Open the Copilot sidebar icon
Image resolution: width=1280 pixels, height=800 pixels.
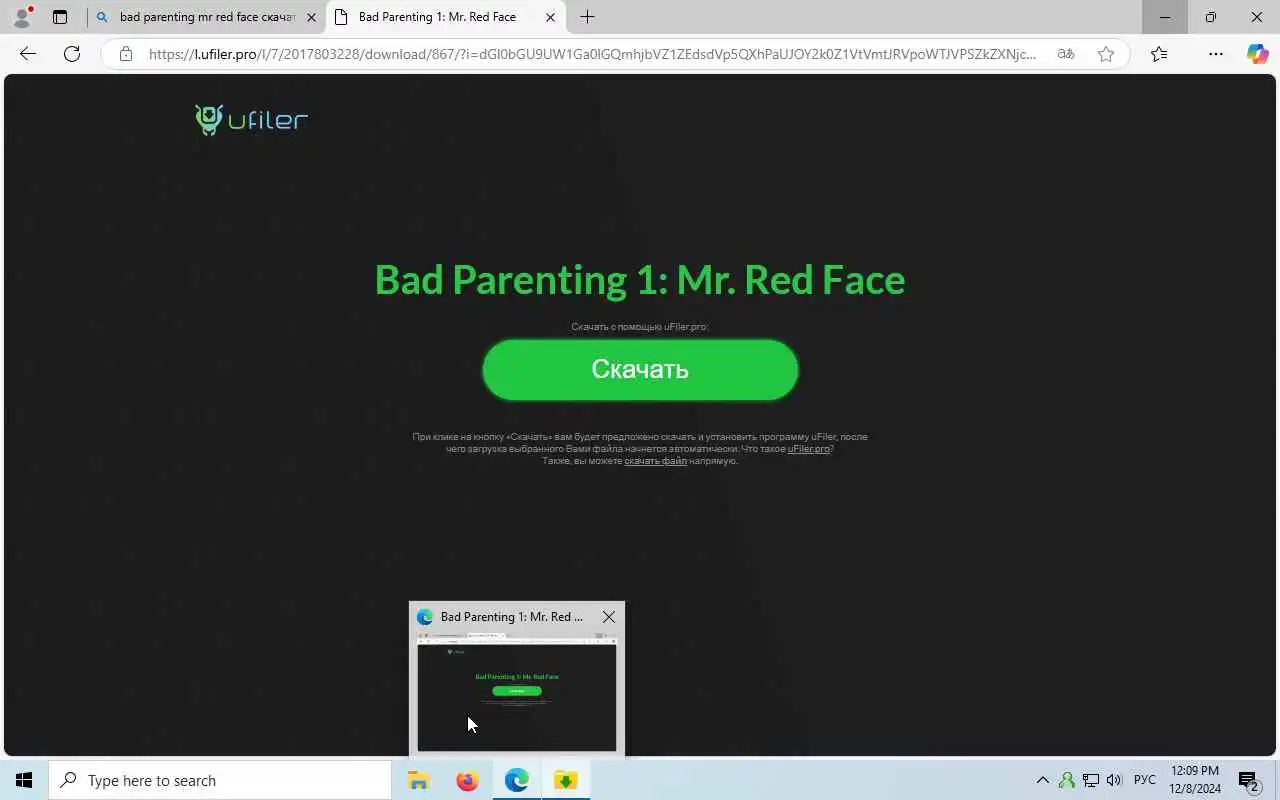click(x=1257, y=54)
